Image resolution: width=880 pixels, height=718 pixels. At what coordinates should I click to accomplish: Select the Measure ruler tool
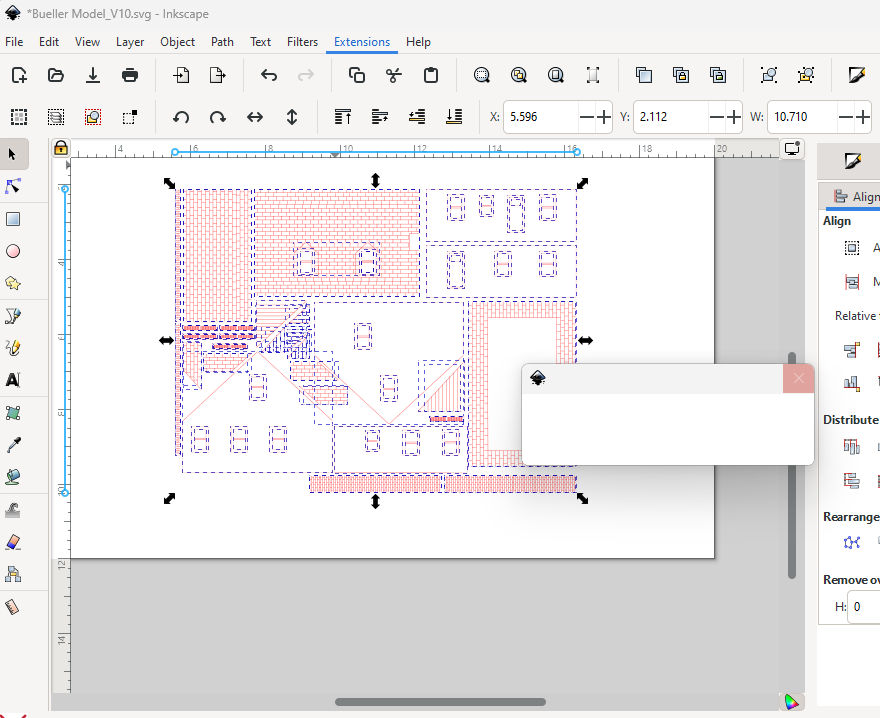point(13,607)
